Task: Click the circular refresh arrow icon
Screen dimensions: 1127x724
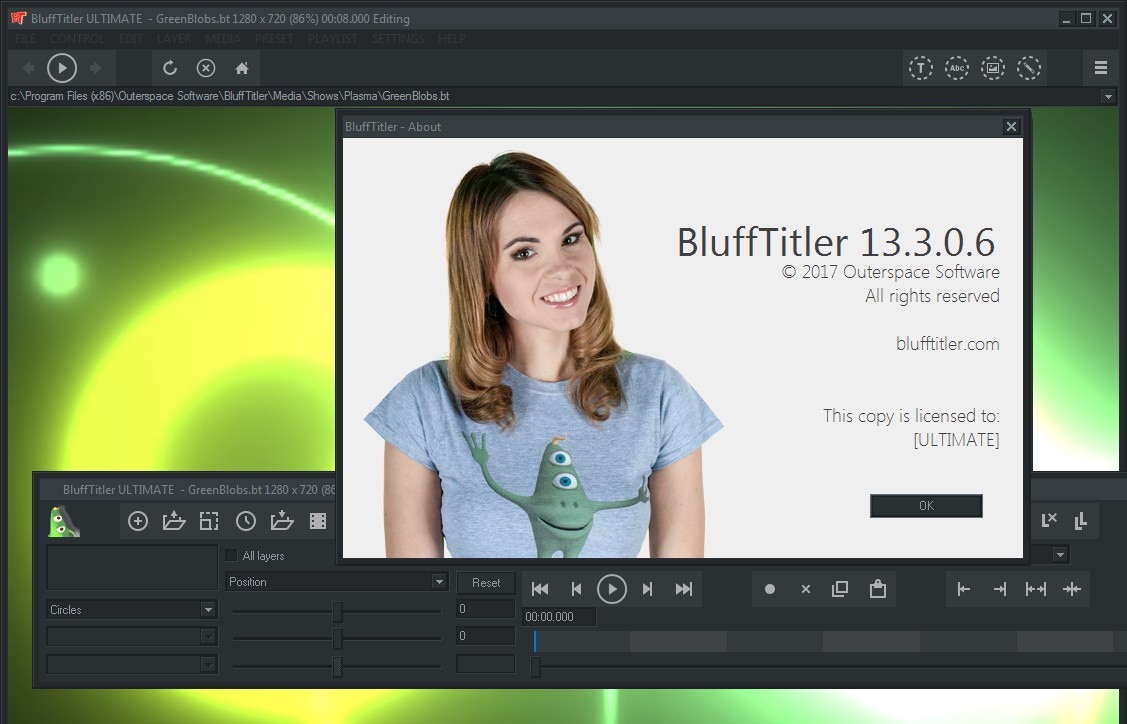Action: click(x=170, y=68)
